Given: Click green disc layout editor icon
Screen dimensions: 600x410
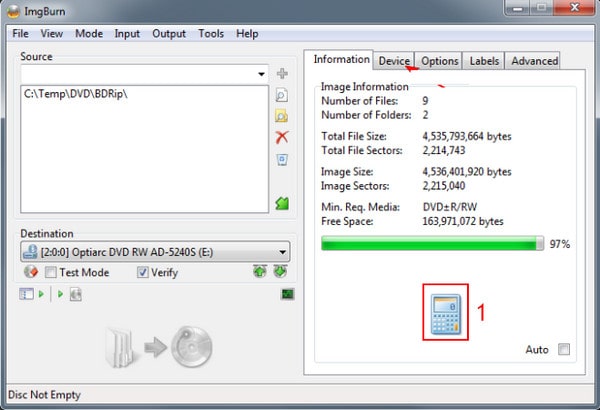Looking at the screenshot, I should click(282, 203).
